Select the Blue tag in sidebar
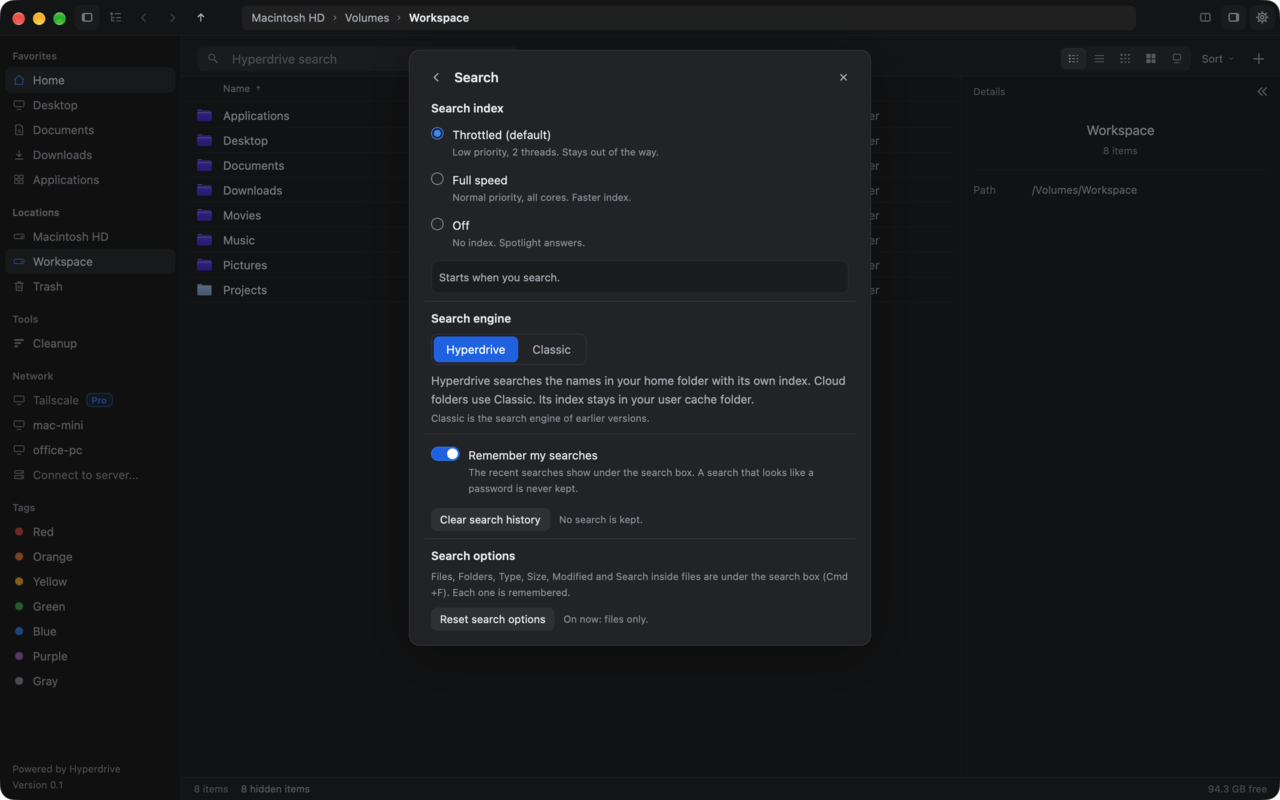The image size is (1280, 800). 90,631
